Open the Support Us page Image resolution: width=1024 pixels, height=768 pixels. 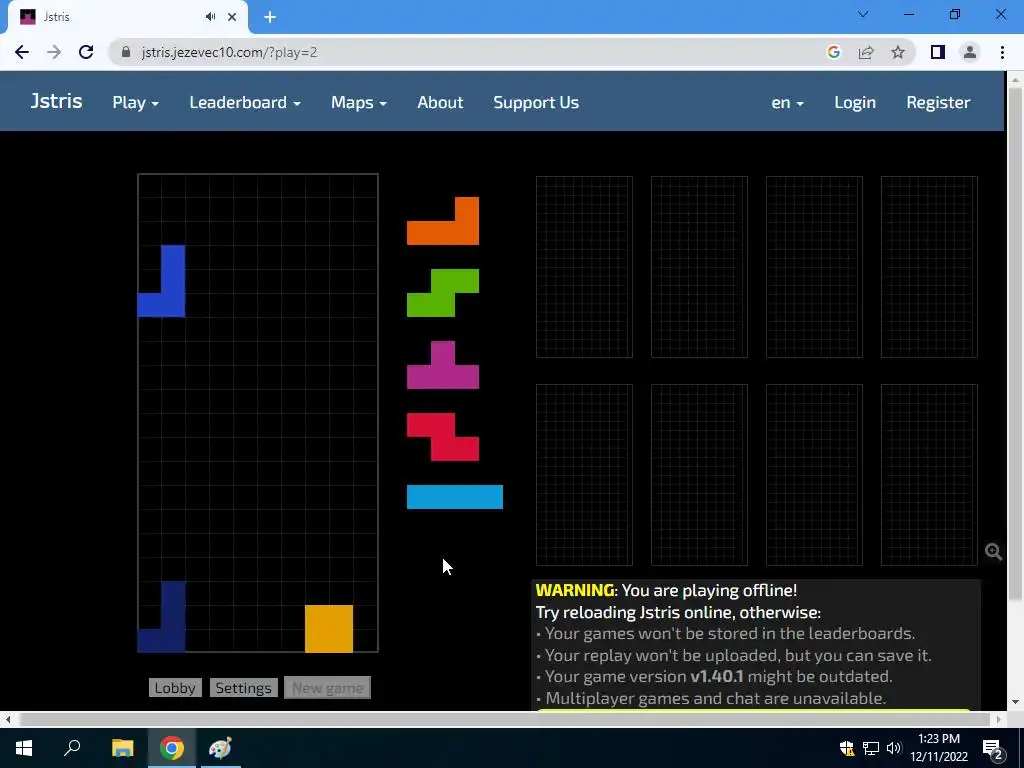pos(536,103)
